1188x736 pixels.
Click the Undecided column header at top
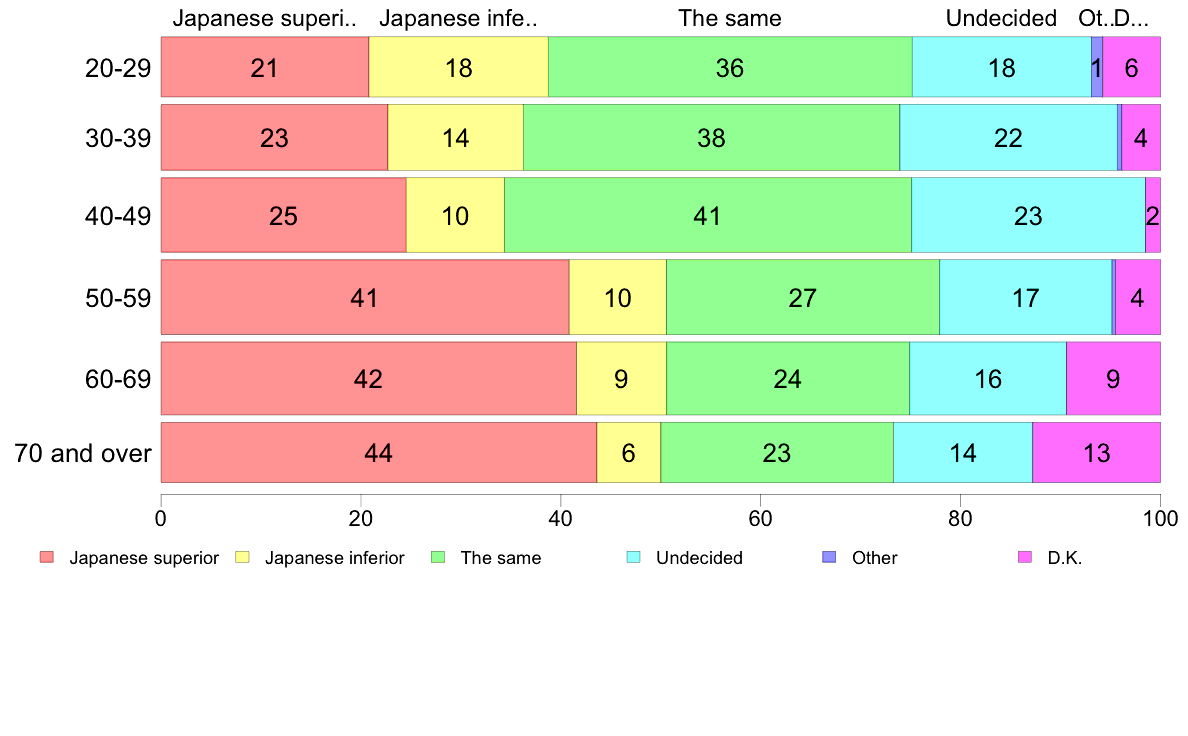1001,18
